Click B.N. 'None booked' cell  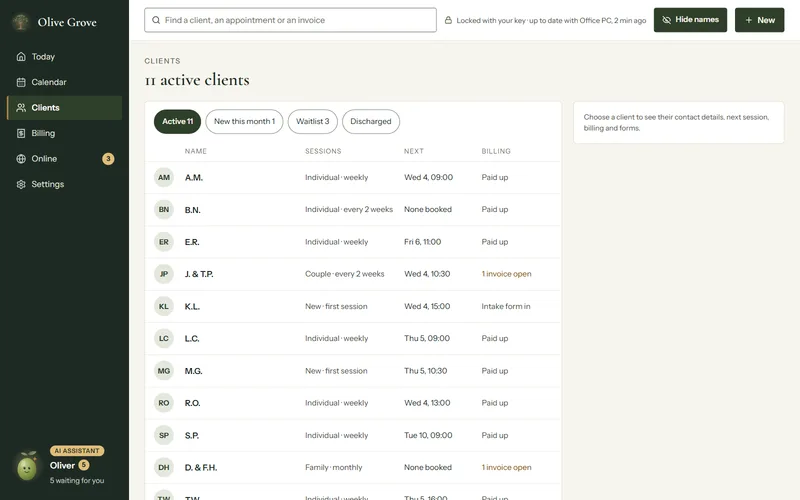(x=428, y=210)
